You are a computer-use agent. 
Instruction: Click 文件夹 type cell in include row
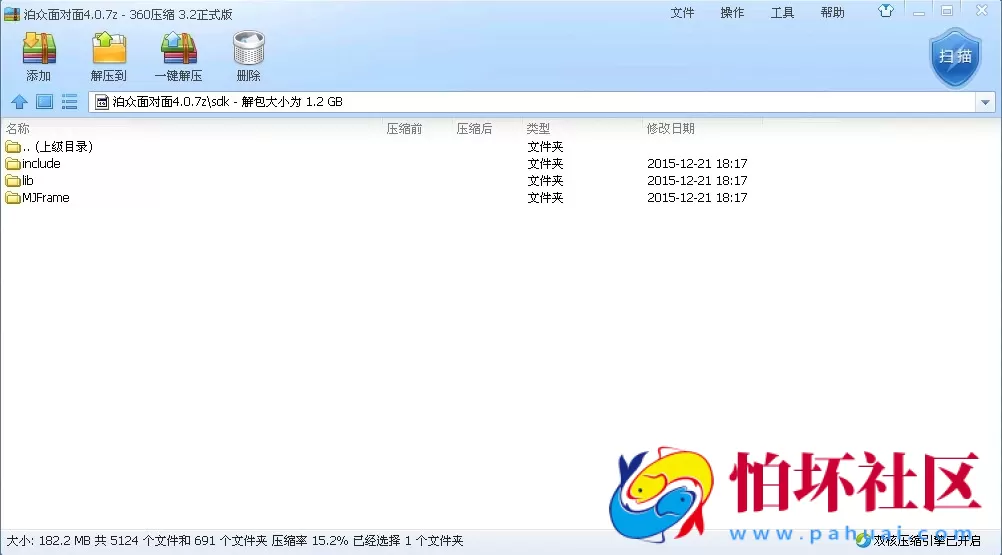(x=545, y=163)
